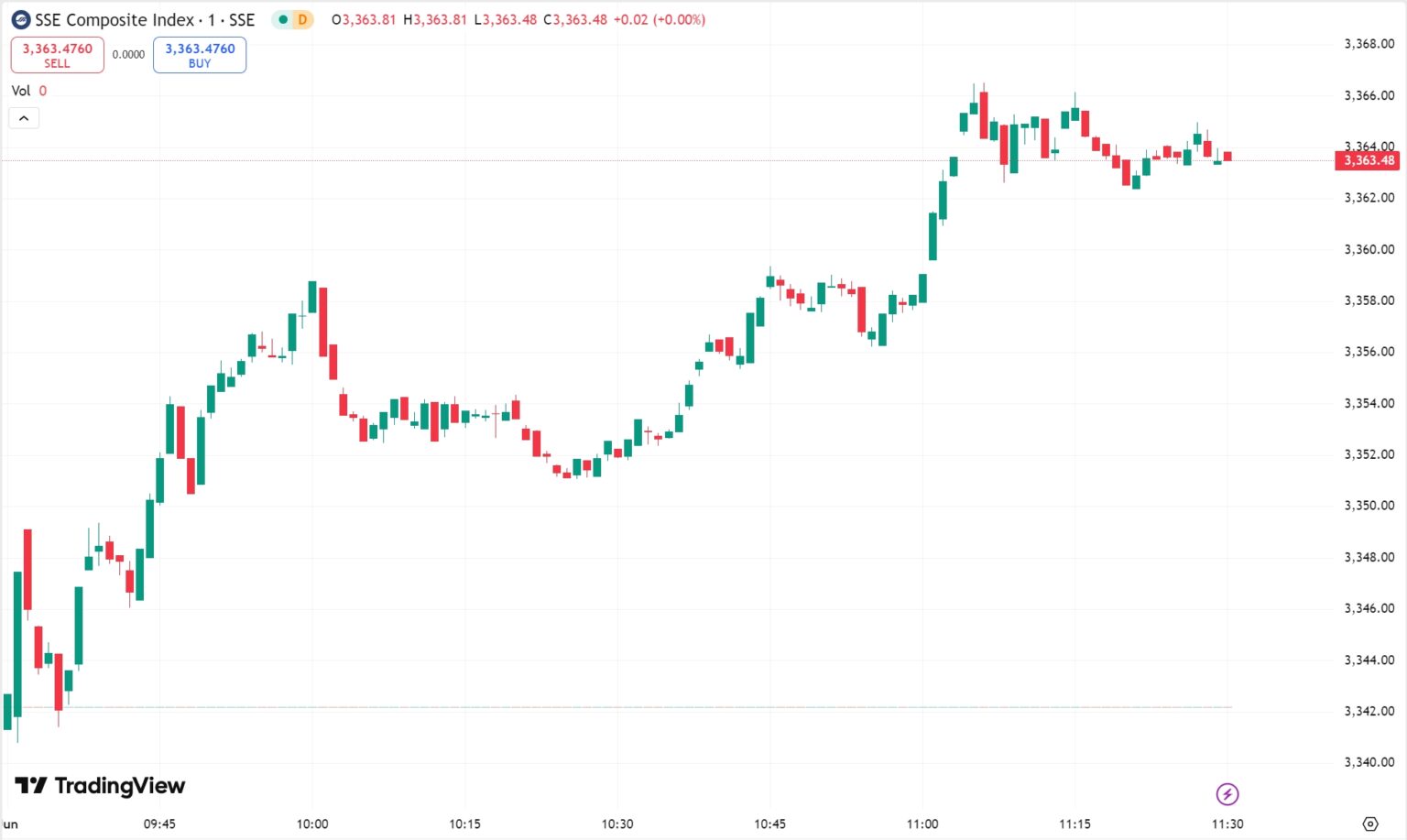Click the 3,350.00 price scale label

click(1369, 505)
